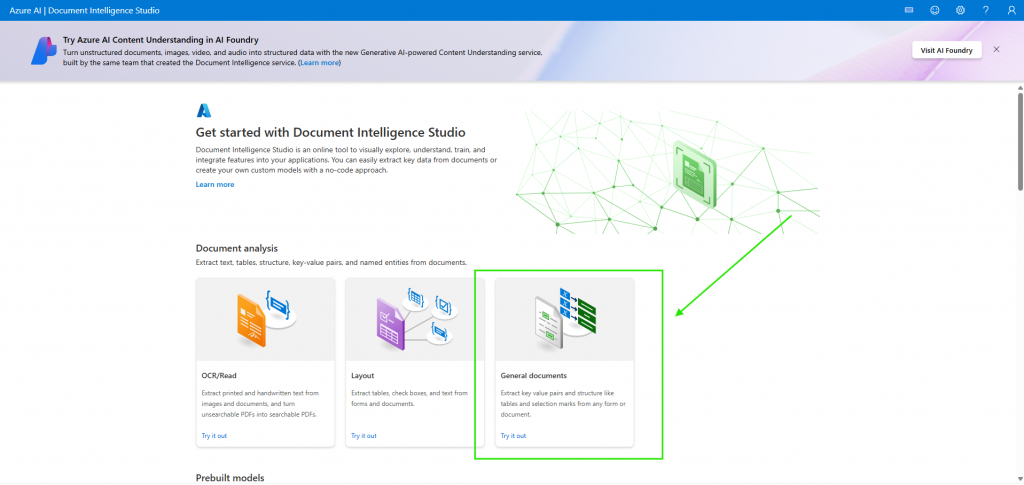Open the settings gear in header
1024x485 pixels.
pyautogui.click(x=960, y=10)
